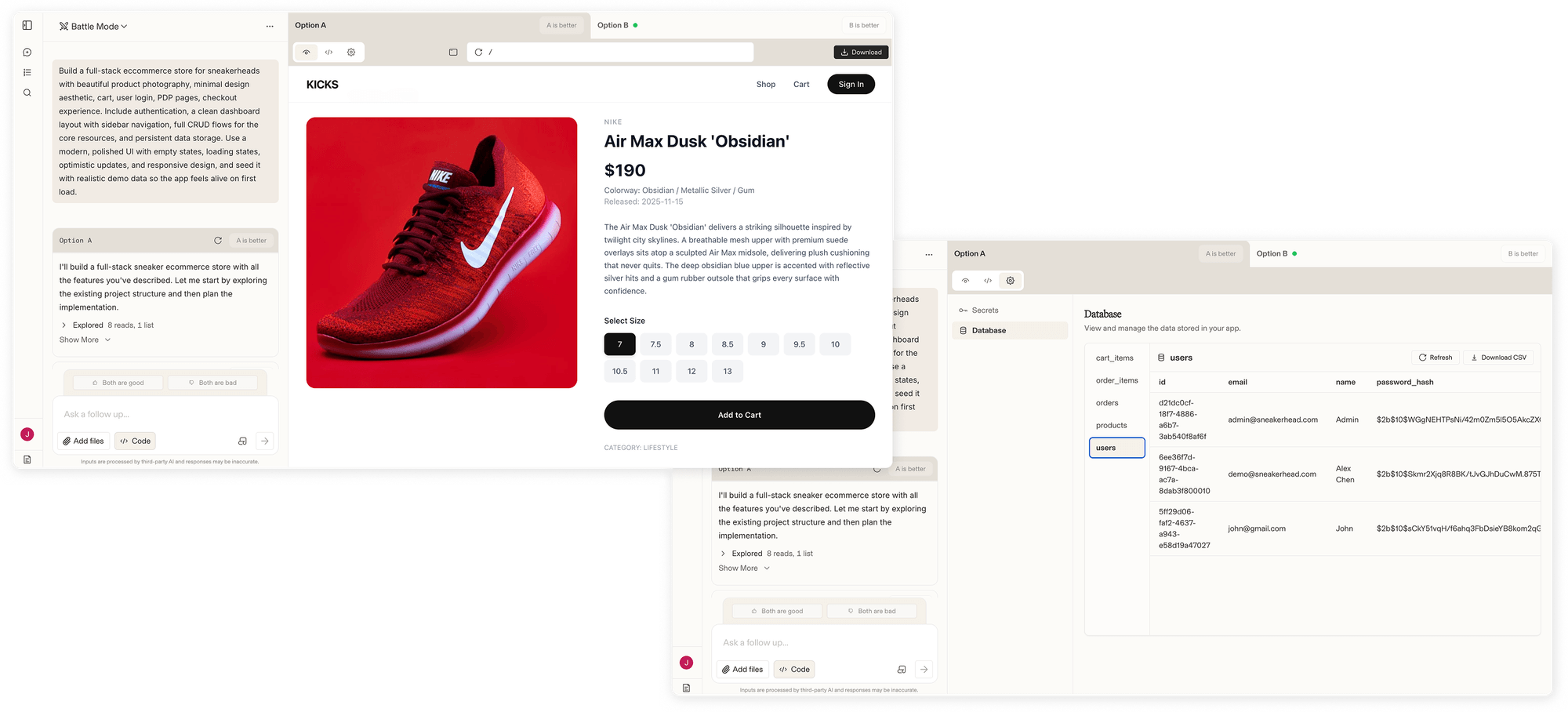Click the URL path field in preview toolbar
The width and height of the screenshot is (1568, 712).
coord(610,53)
